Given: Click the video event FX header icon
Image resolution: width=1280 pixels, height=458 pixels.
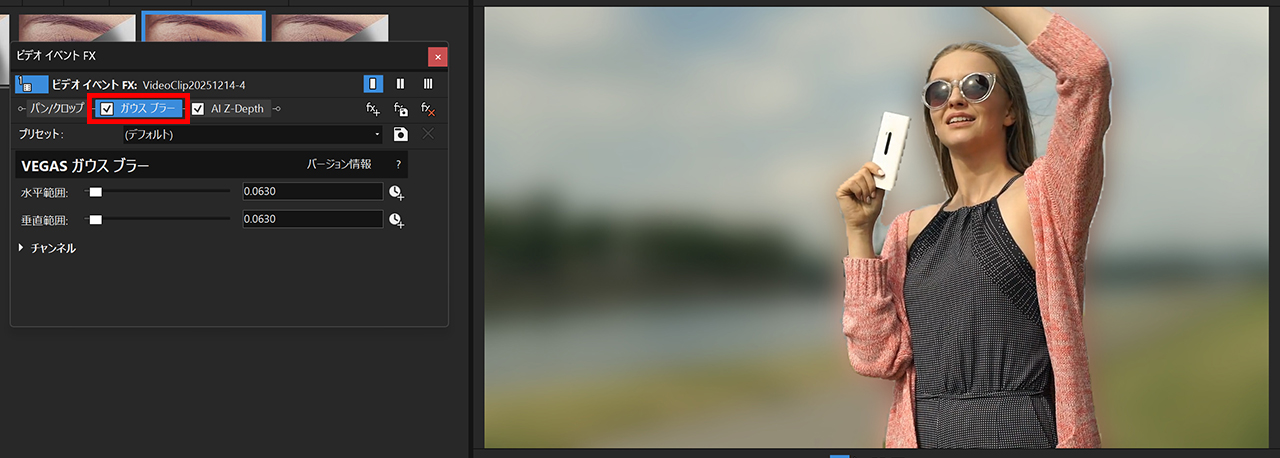Looking at the screenshot, I should tap(33, 85).
